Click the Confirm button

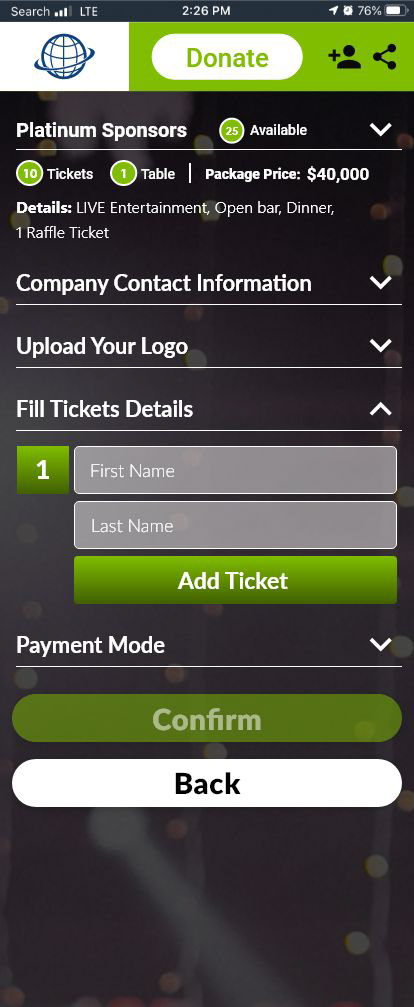pyautogui.click(x=207, y=719)
